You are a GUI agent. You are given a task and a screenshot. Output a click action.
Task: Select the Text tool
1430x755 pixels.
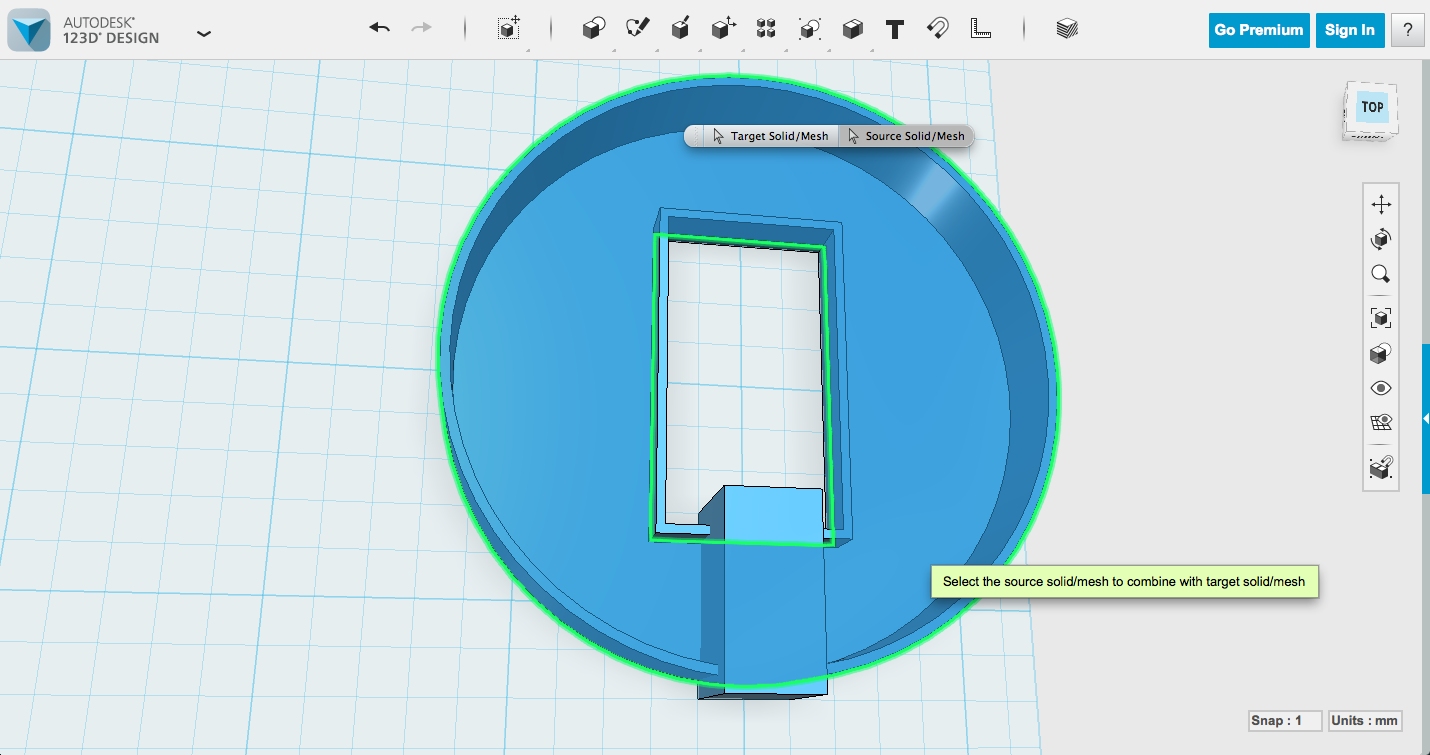[893, 29]
